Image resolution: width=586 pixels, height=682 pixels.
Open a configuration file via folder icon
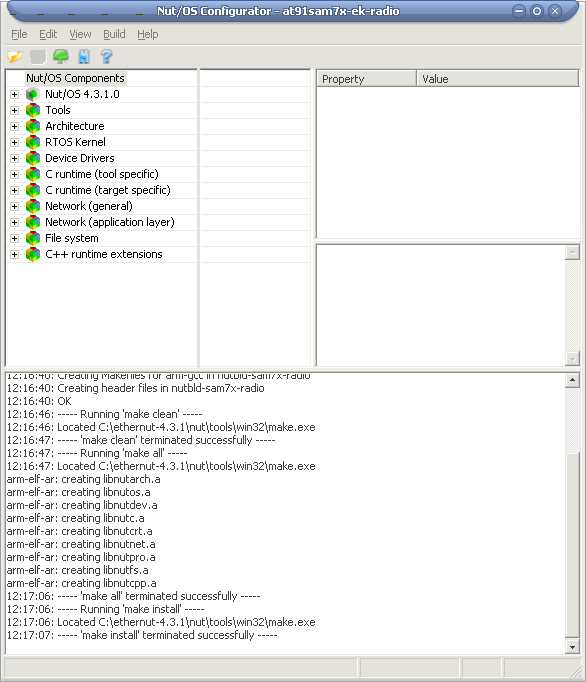pos(14,57)
